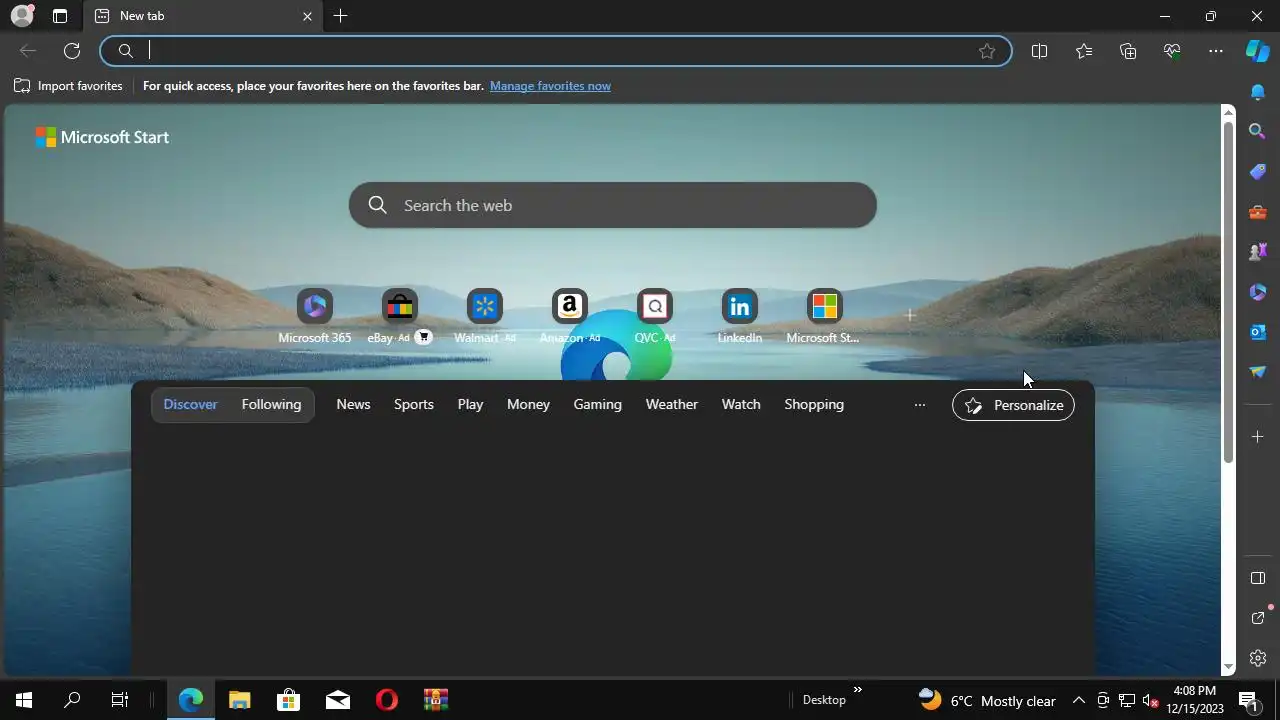This screenshot has width=1280, height=720.
Task: Open eBay quick link tile
Action: click(399, 317)
